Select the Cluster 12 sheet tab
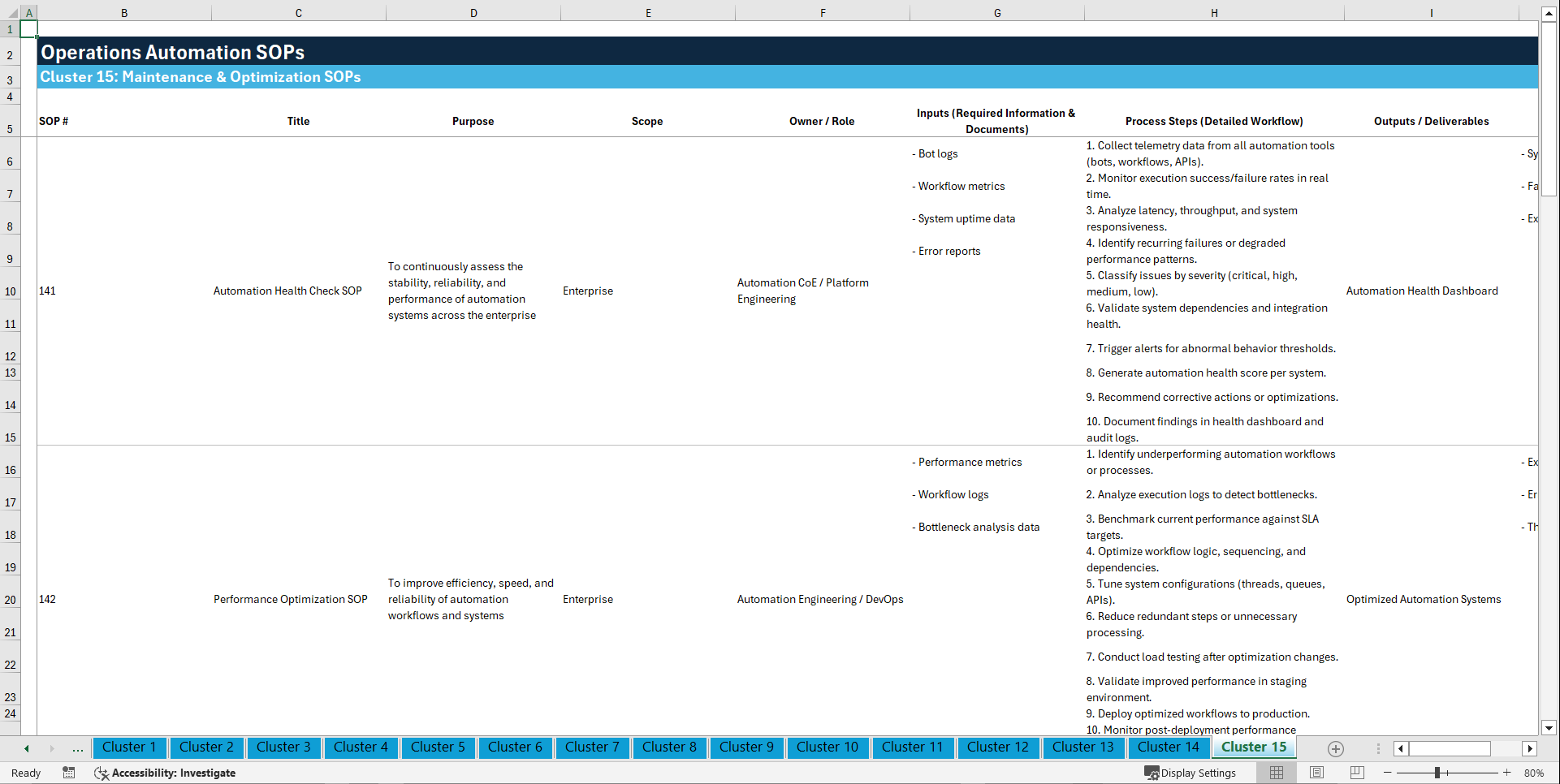The width and height of the screenshot is (1560, 784). [x=998, y=747]
